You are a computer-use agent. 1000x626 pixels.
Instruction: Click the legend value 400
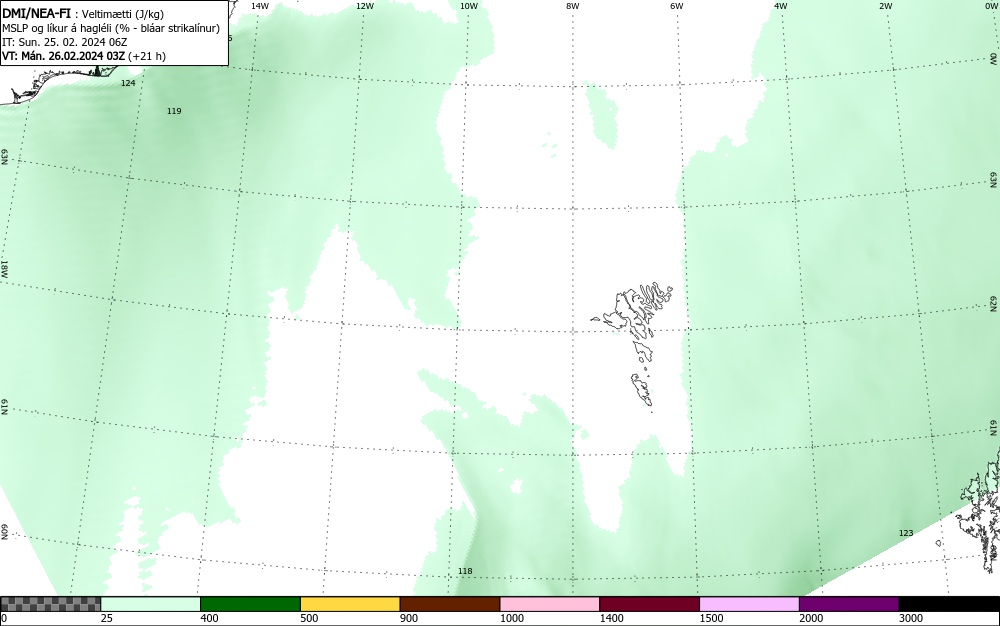click(x=209, y=618)
